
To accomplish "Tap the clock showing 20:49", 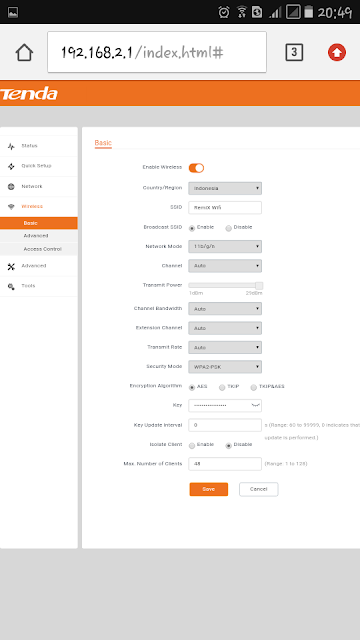I will (335, 13).
